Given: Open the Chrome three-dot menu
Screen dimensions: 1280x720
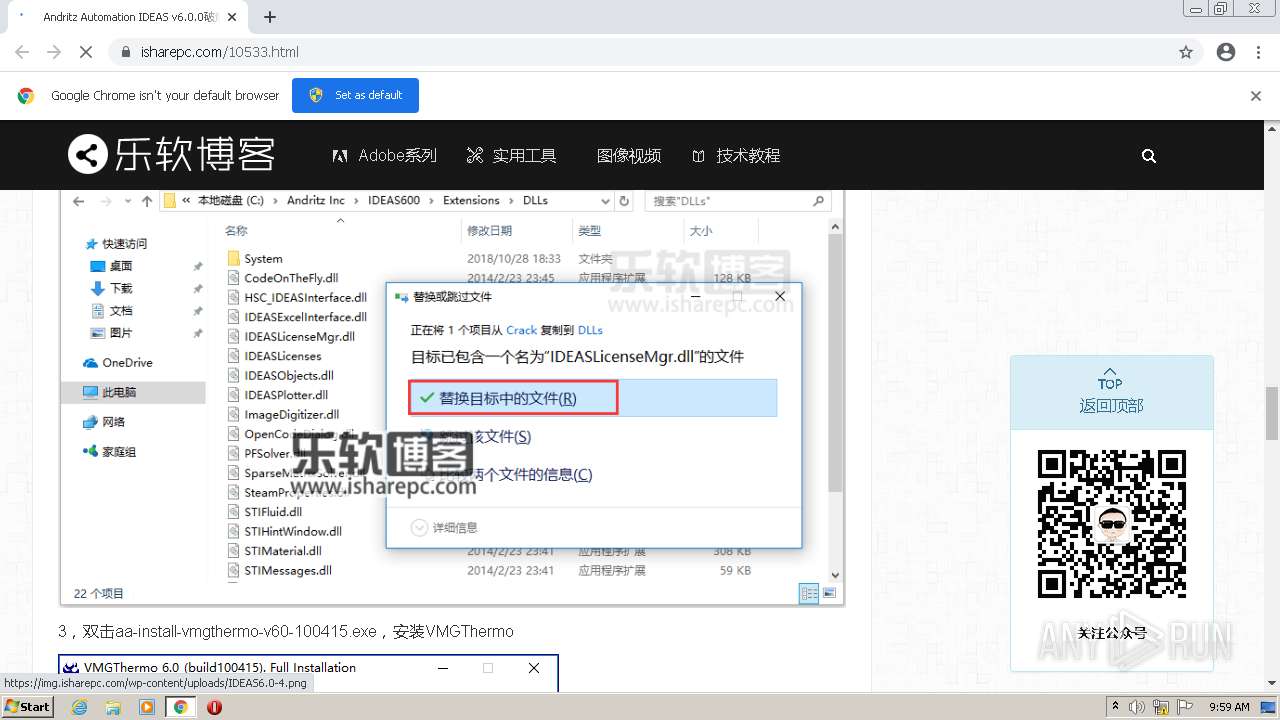Looking at the screenshot, I should point(1260,52).
